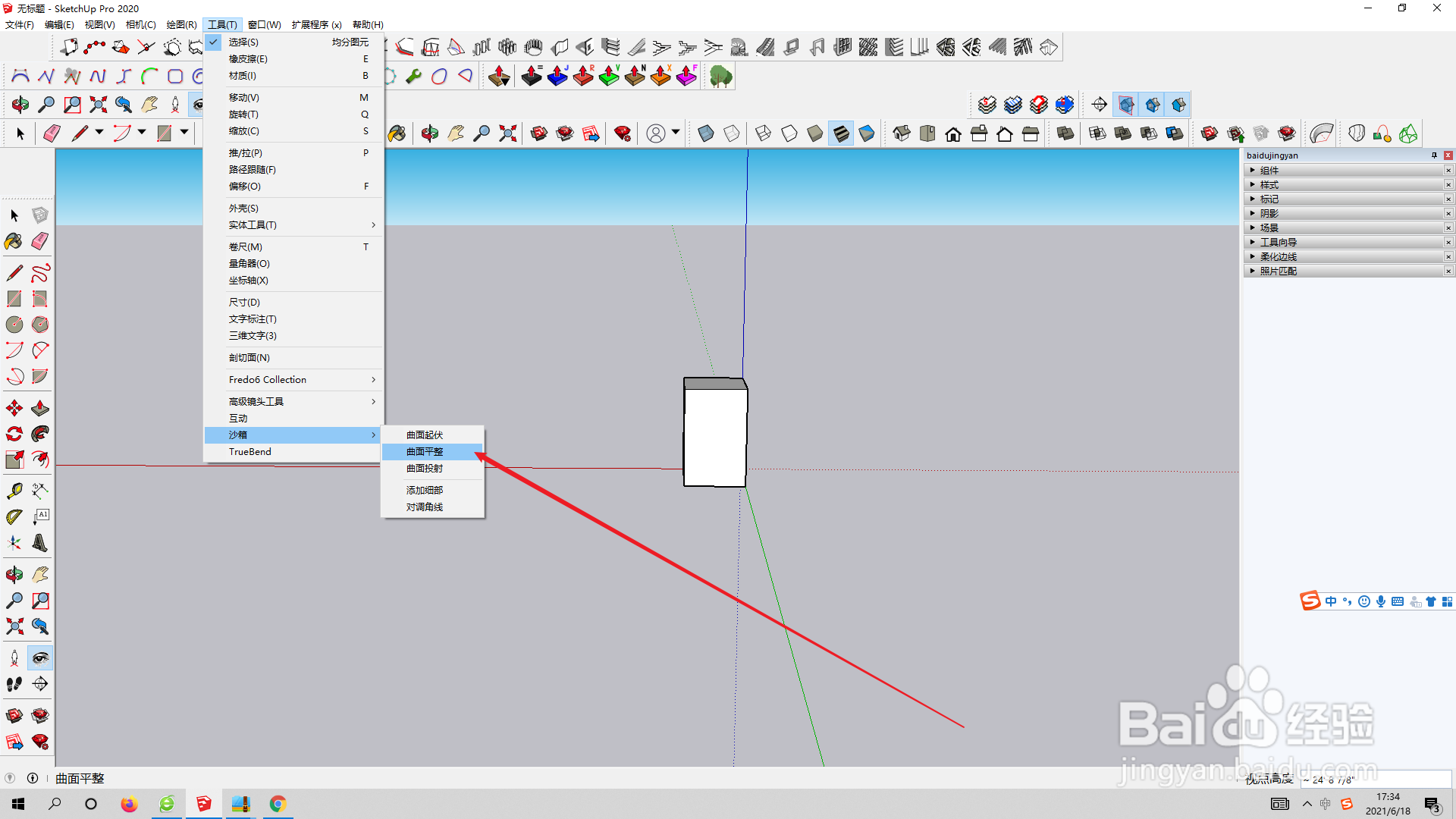Click the Windows Start button
This screenshot has height=819, width=1456.
pos(18,804)
